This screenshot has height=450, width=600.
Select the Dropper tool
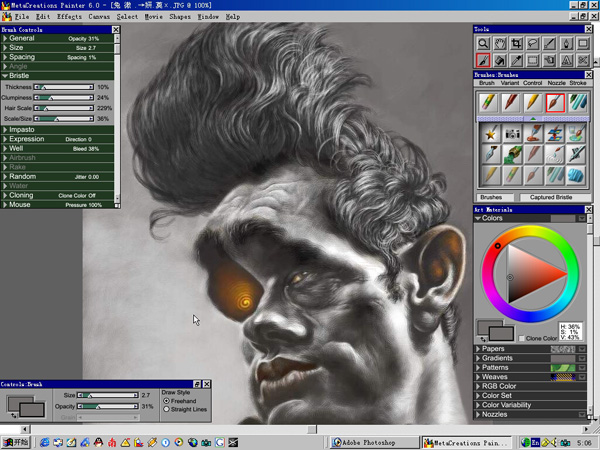(517, 60)
